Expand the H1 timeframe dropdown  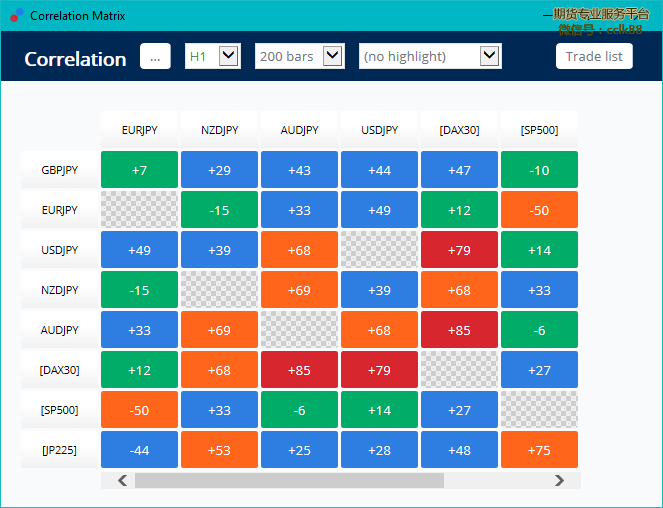click(213, 56)
